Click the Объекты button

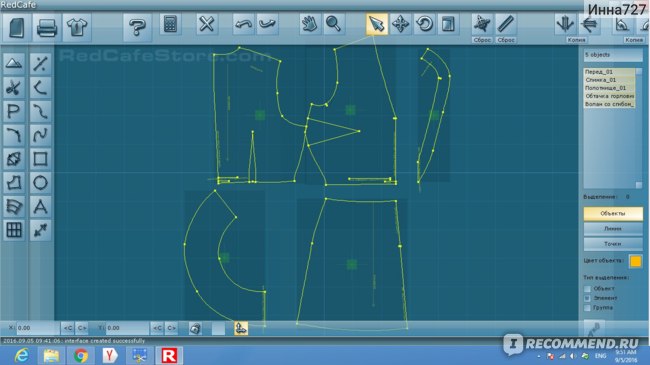613,213
